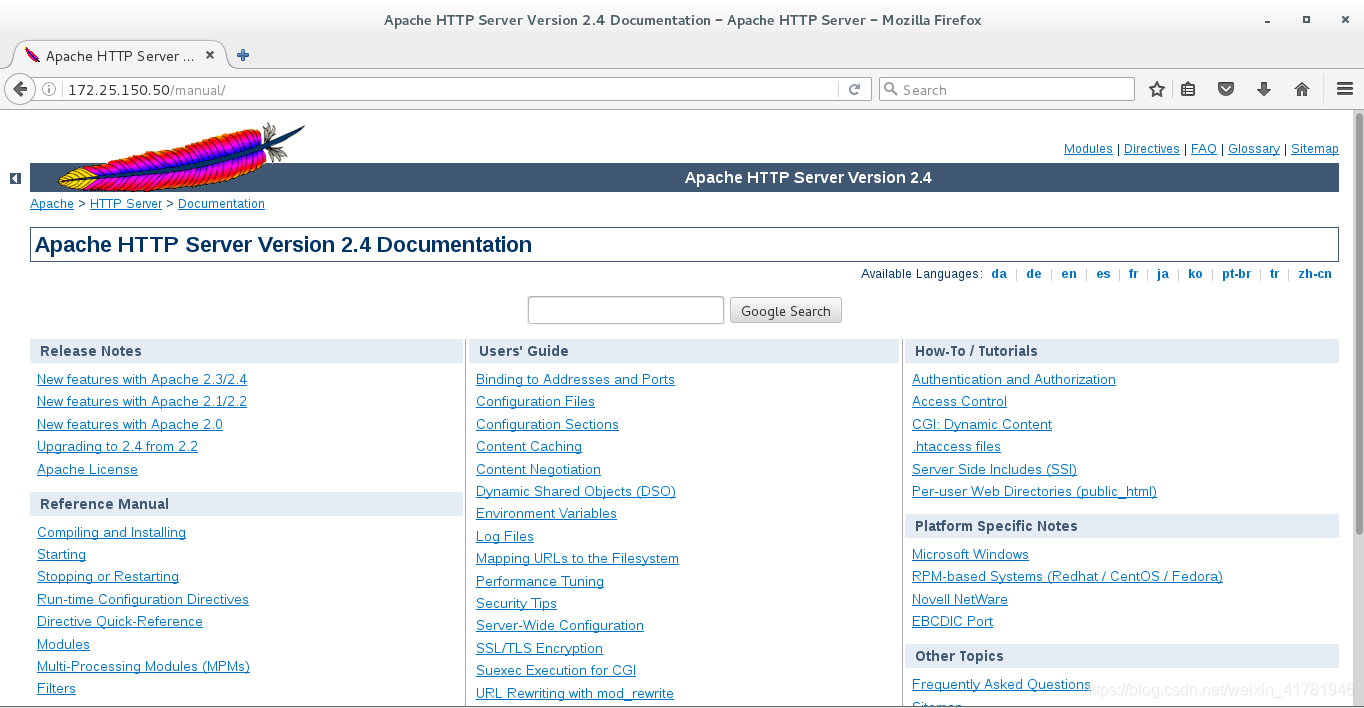This screenshot has height=708, width=1364.
Task: Open the Downloads arrow icon
Action: 1264,89
